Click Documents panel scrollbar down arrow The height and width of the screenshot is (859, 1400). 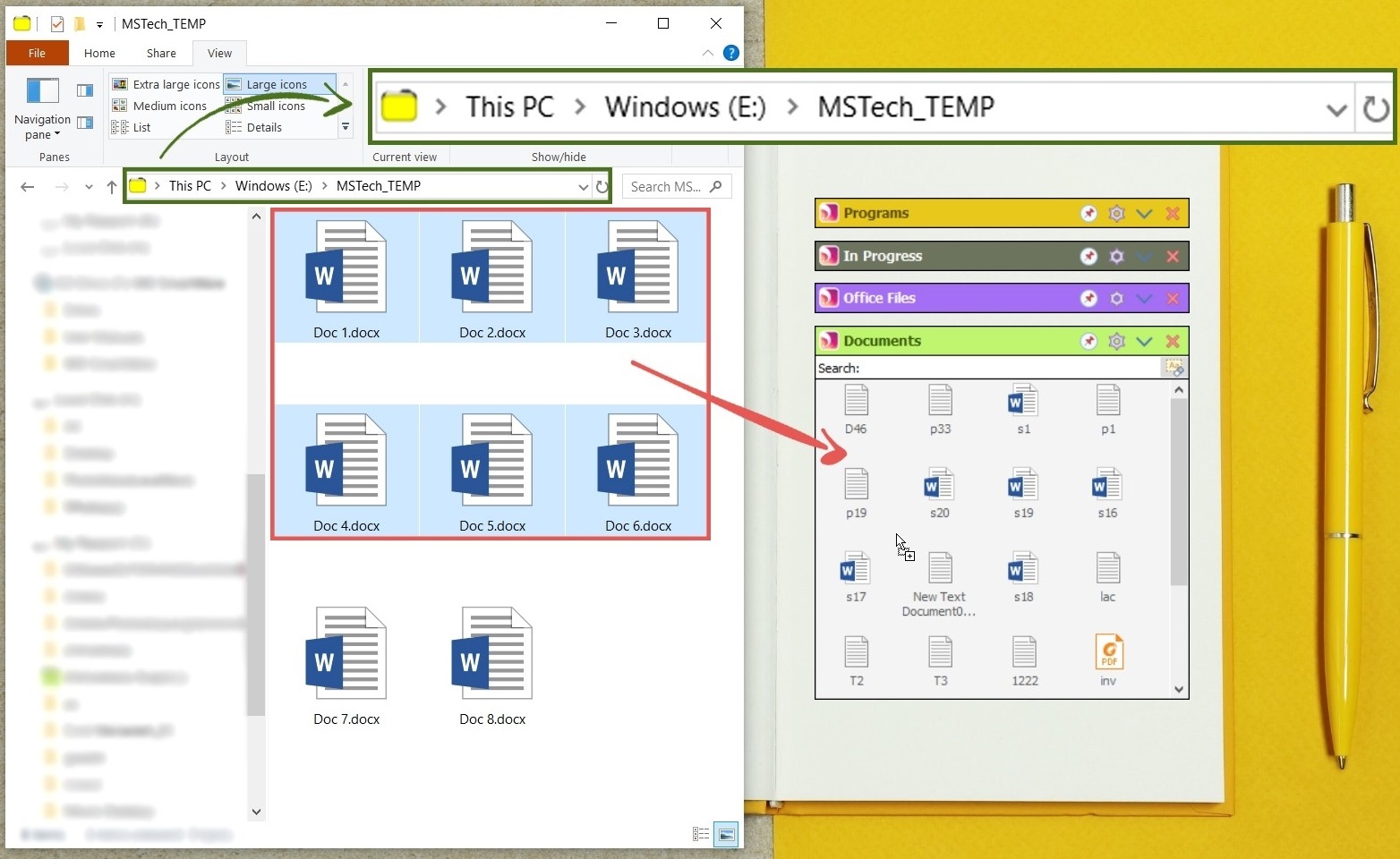click(x=1179, y=689)
